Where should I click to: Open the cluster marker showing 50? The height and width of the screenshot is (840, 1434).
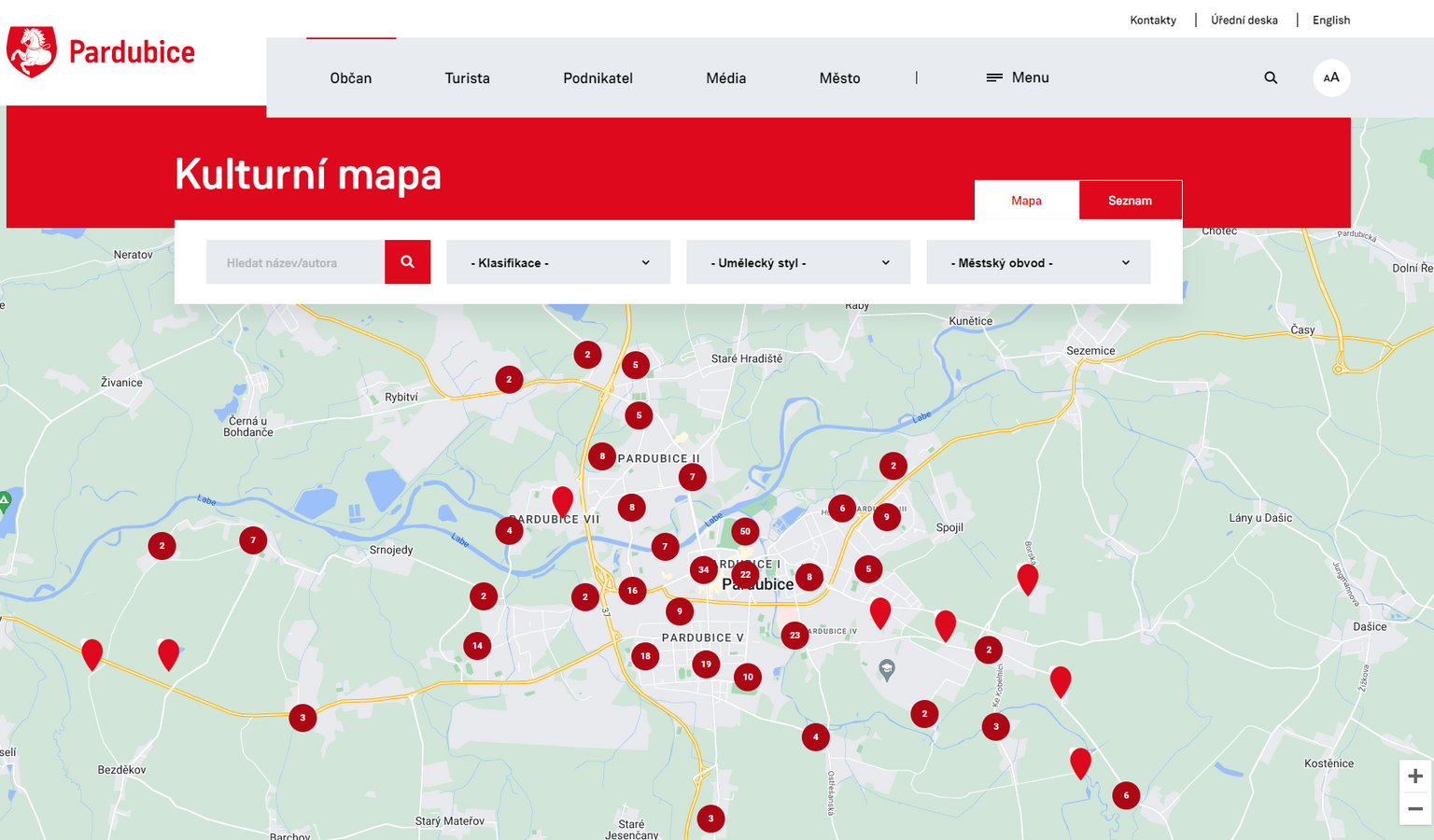coord(745,532)
